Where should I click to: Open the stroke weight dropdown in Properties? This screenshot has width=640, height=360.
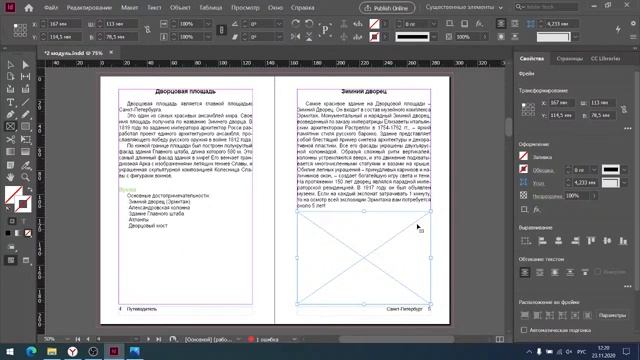[x=594, y=170]
